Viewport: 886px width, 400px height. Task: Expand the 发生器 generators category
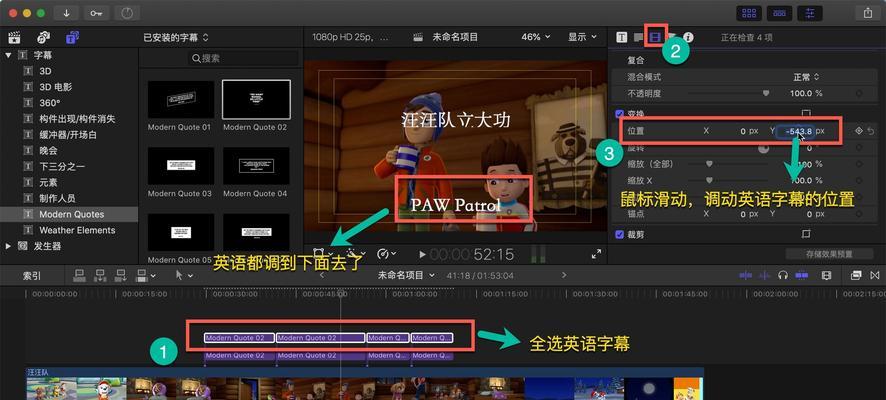(8, 246)
